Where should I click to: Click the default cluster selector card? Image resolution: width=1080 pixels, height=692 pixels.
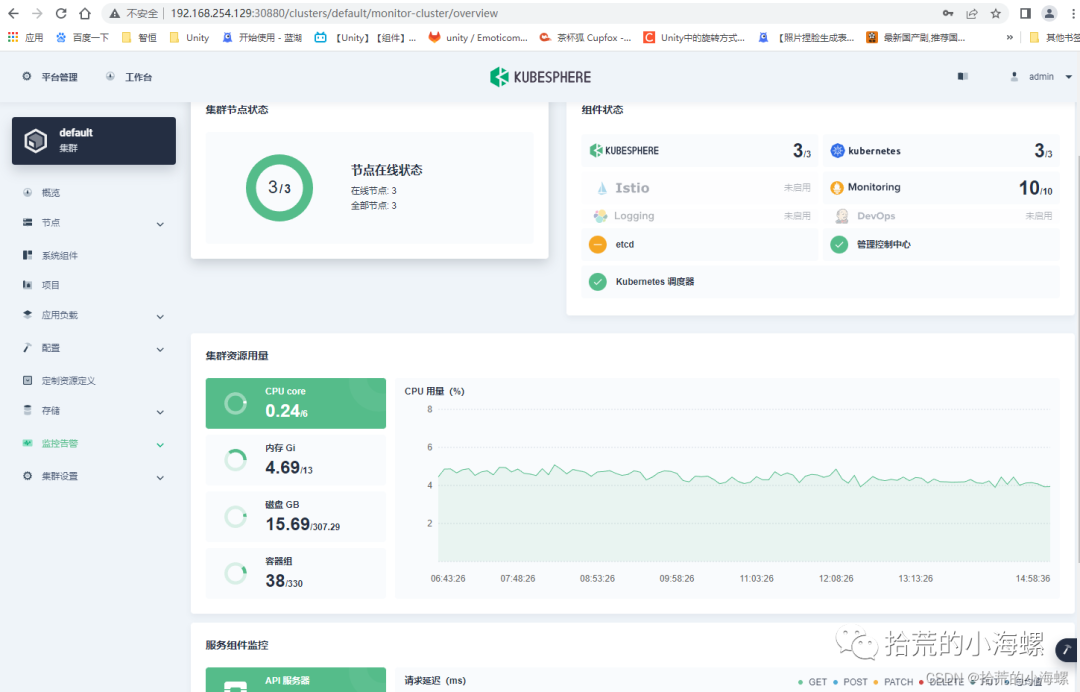(x=94, y=140)
